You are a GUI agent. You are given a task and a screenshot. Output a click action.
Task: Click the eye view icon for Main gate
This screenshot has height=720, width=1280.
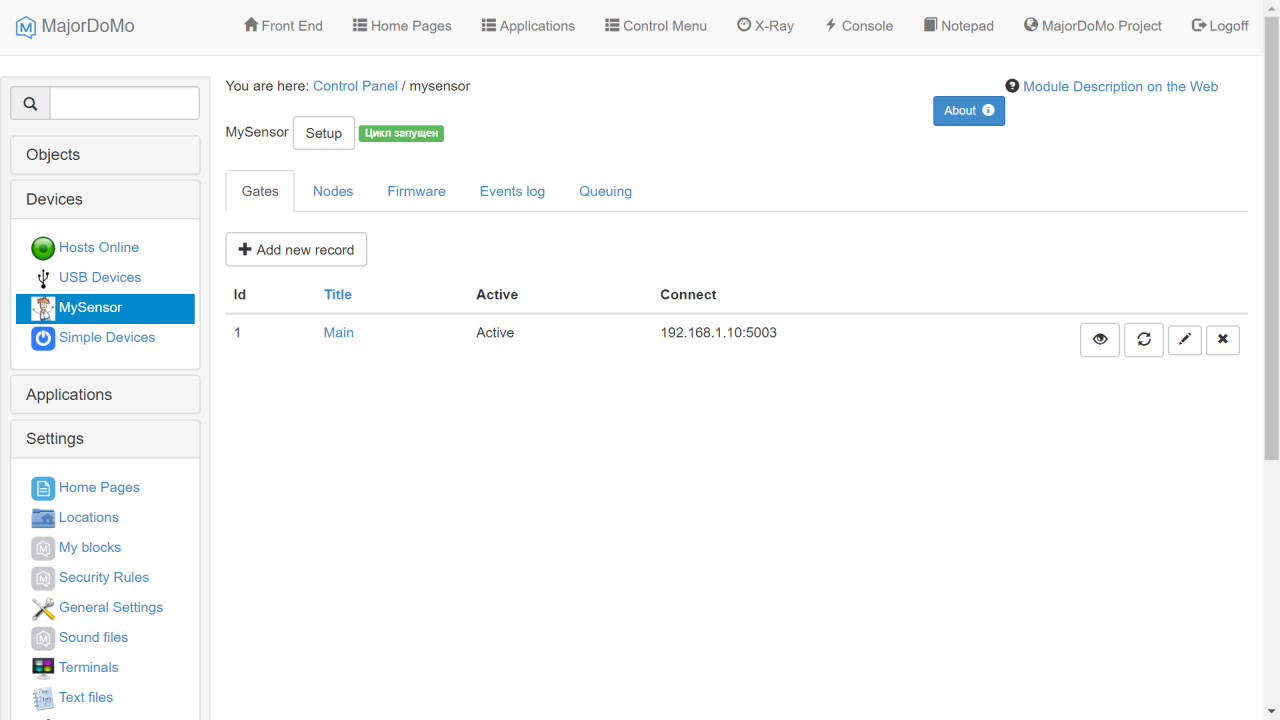[1099, 340]
